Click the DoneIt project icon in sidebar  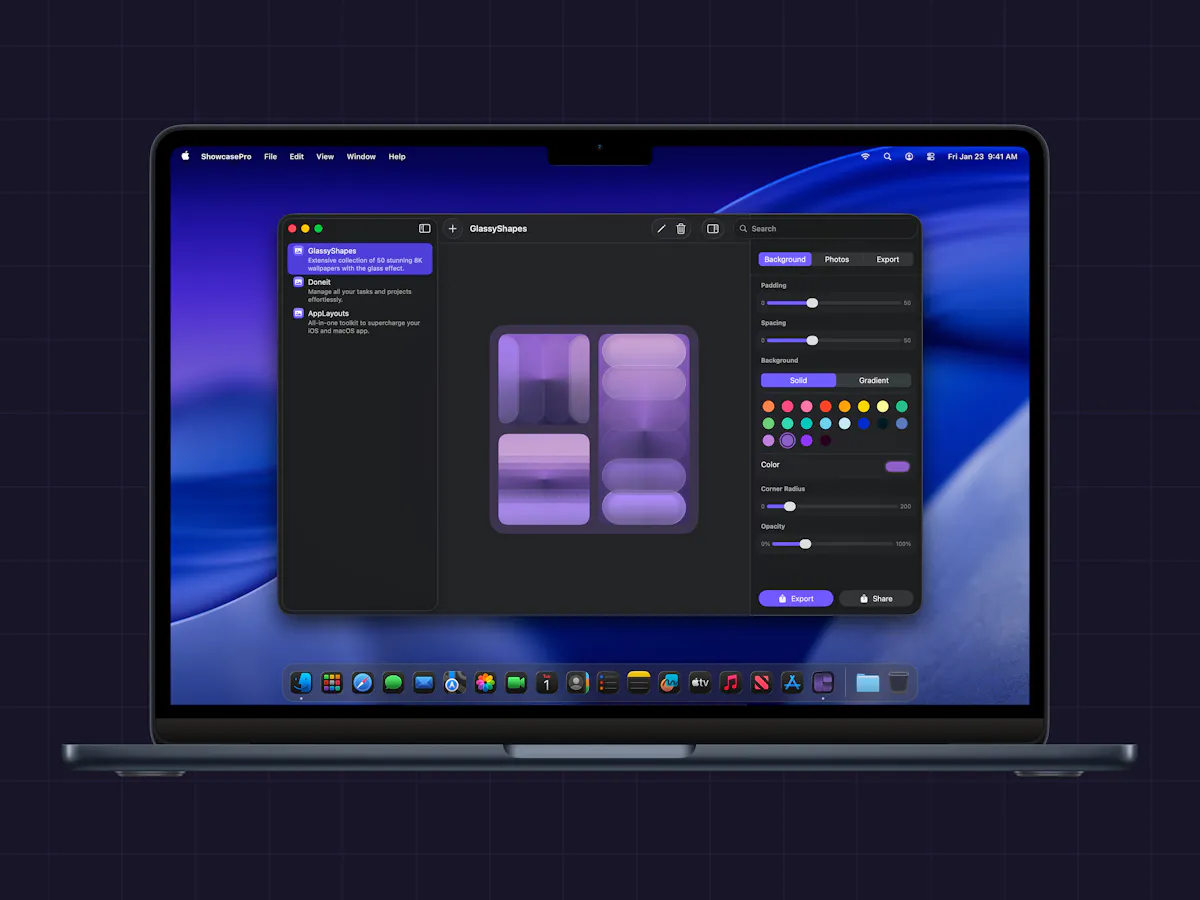click(x=298, y=282)
